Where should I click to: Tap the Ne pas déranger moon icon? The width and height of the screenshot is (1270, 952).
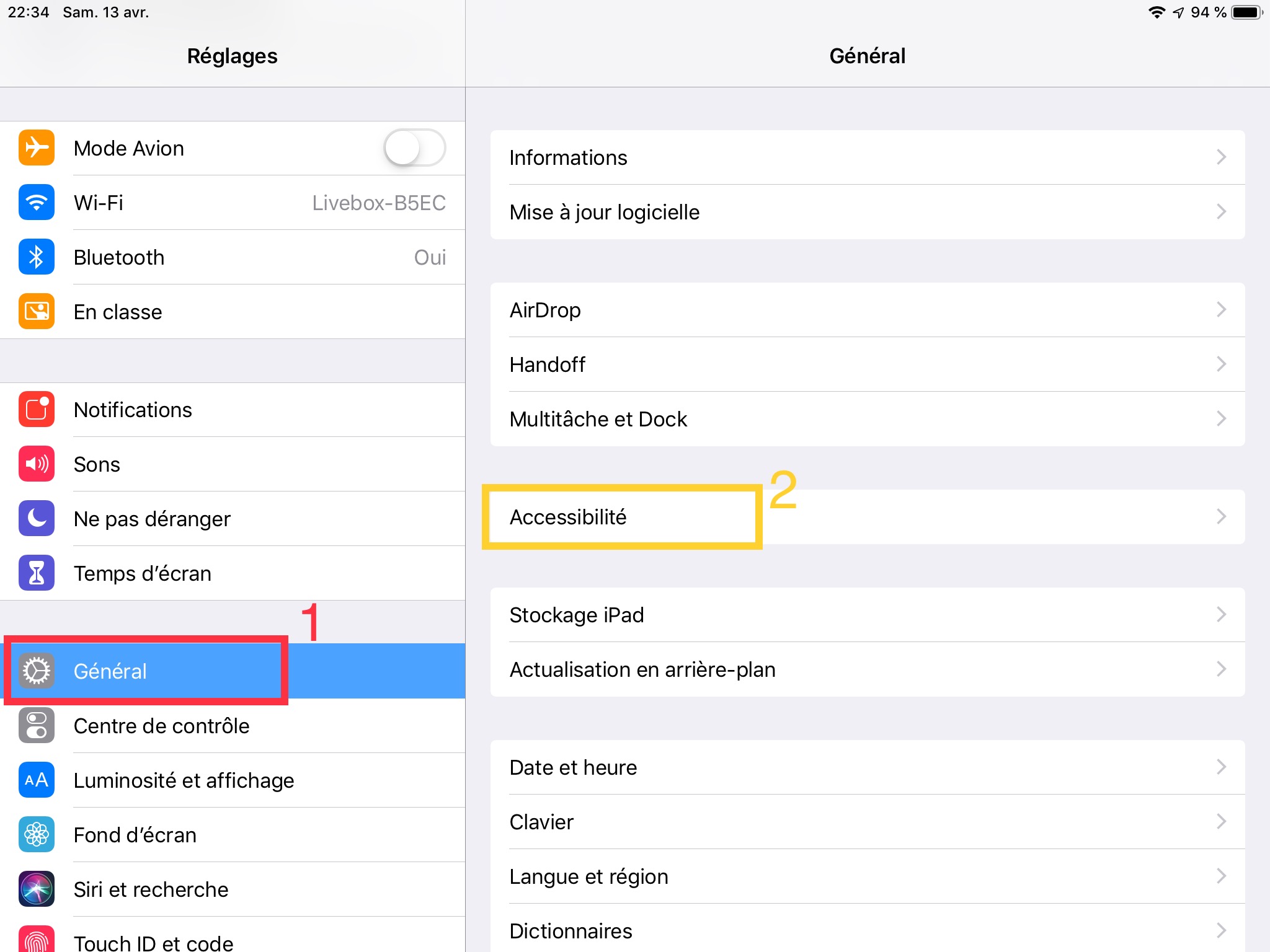[x=37, y=519]
